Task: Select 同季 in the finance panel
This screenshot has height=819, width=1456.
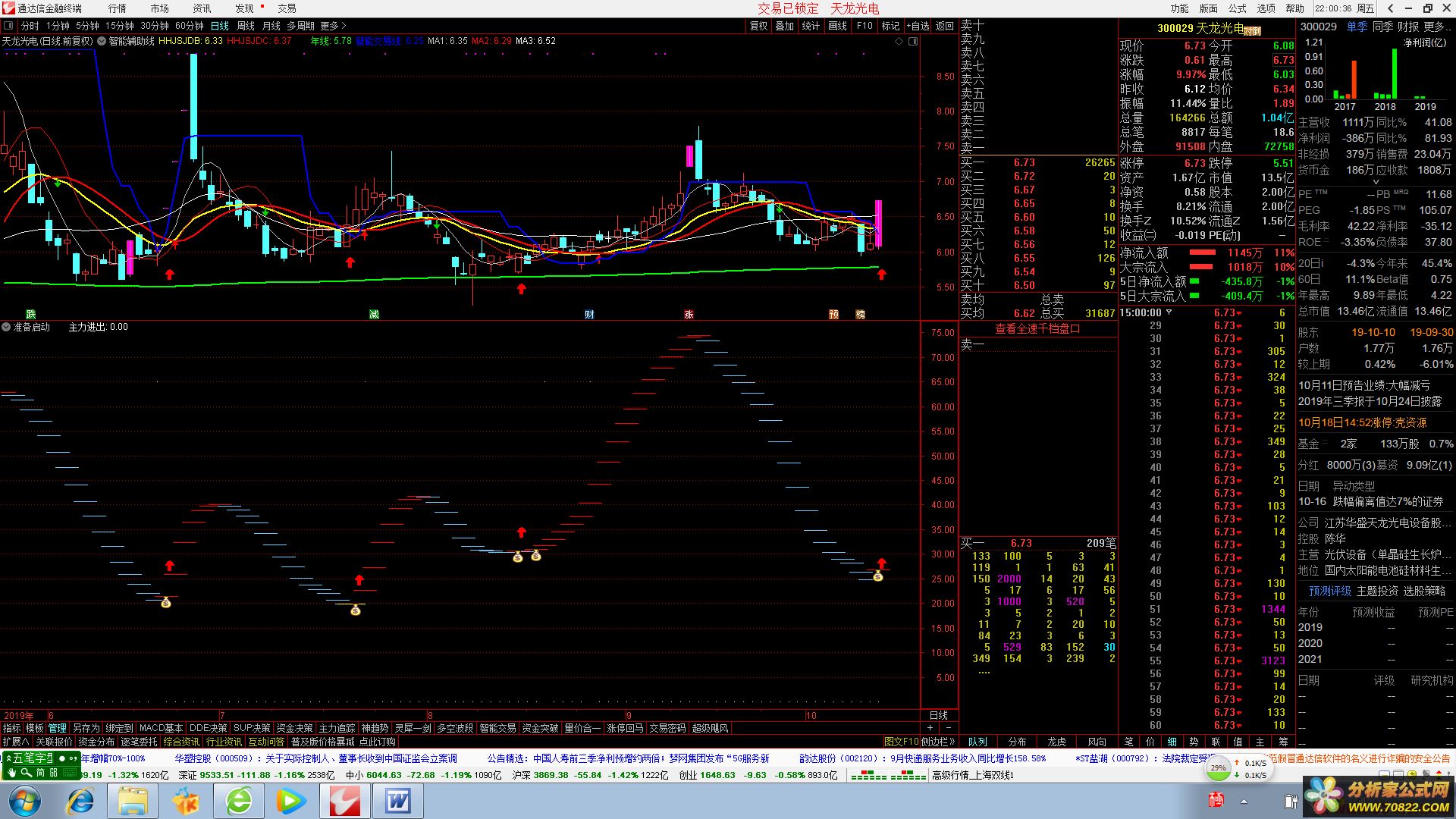Action: click(x=1382, y=27)
